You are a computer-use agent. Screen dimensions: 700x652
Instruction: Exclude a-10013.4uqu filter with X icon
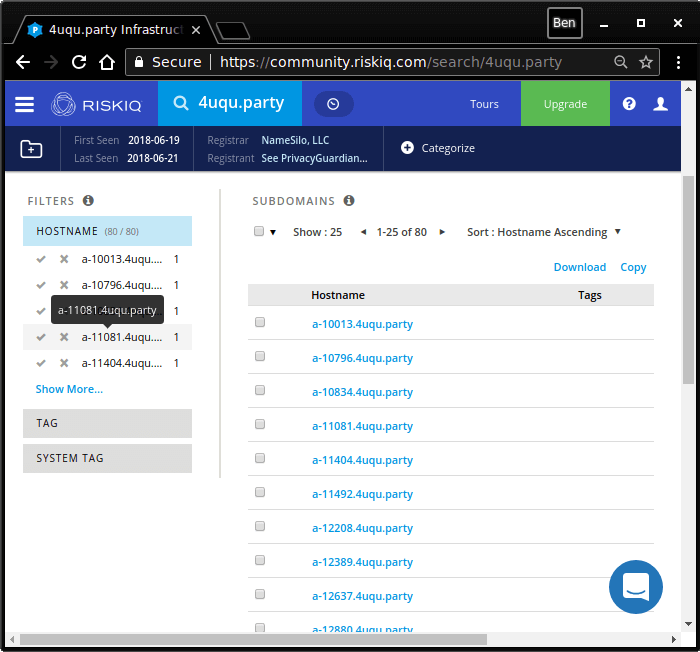(x=64, y=259)
